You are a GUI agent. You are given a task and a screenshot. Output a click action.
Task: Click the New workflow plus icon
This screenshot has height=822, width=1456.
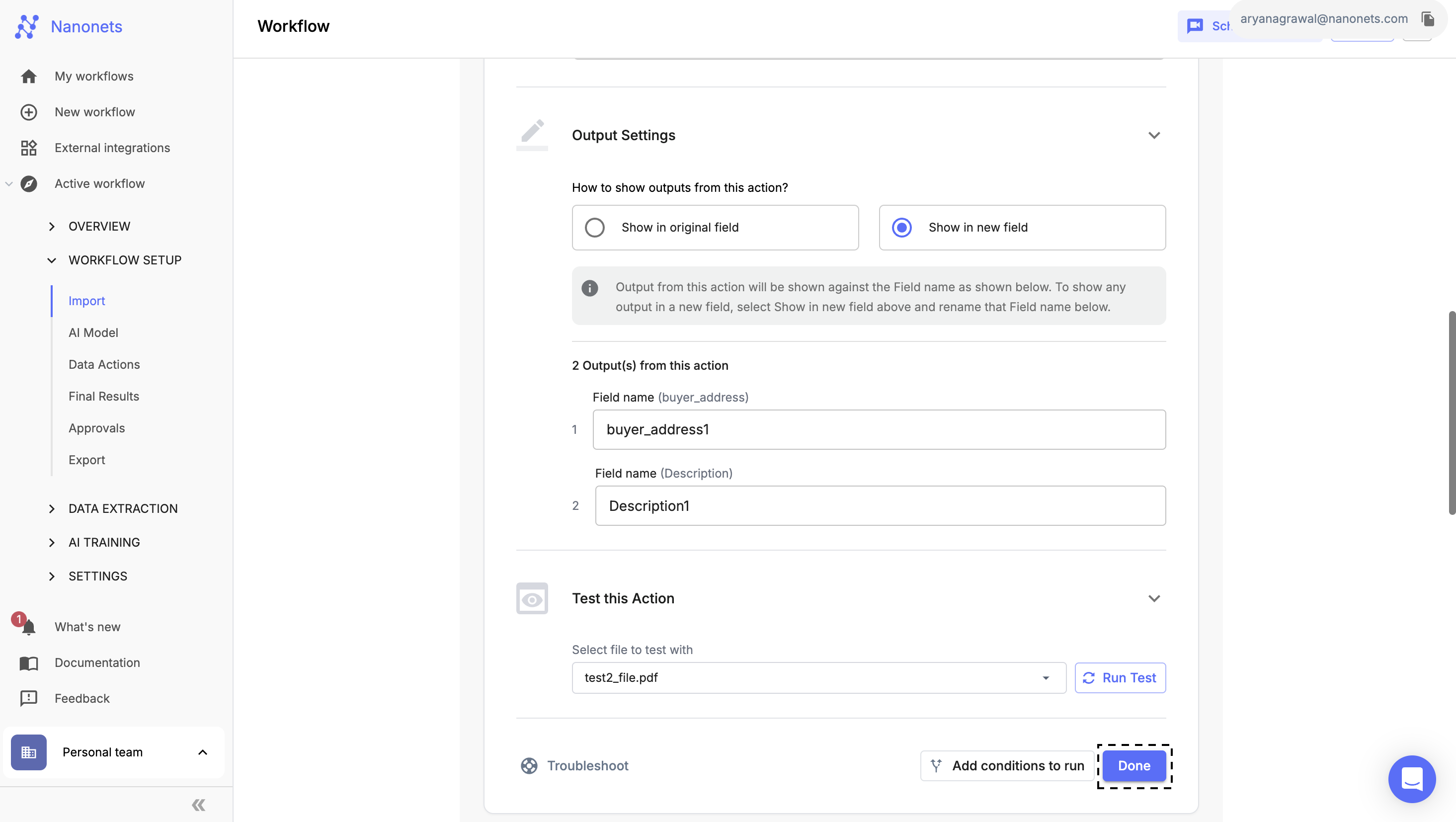pyautogui.click(x=29, y=112)
